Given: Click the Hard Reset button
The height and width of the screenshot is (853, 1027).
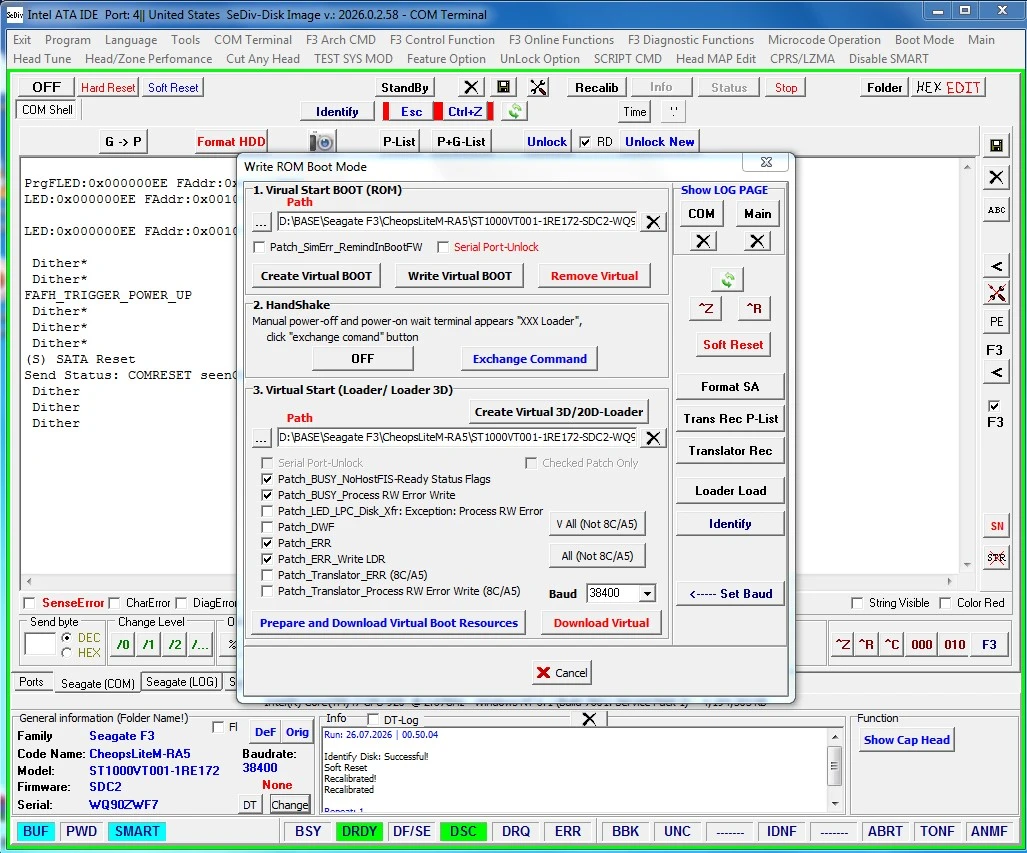Looking at the screenshot, I should [108, 87].
